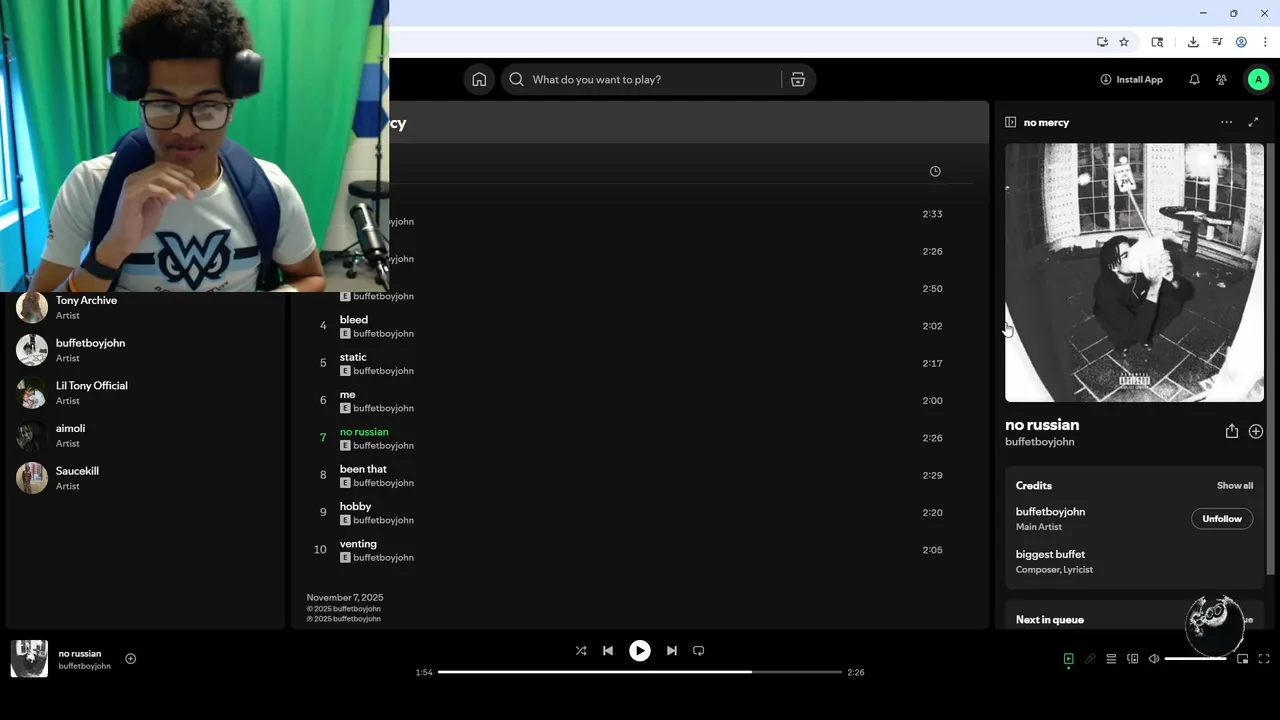Open Saucekill artist in library
This screenshot has width=1280, height=720.
click(x=145, y=478)
